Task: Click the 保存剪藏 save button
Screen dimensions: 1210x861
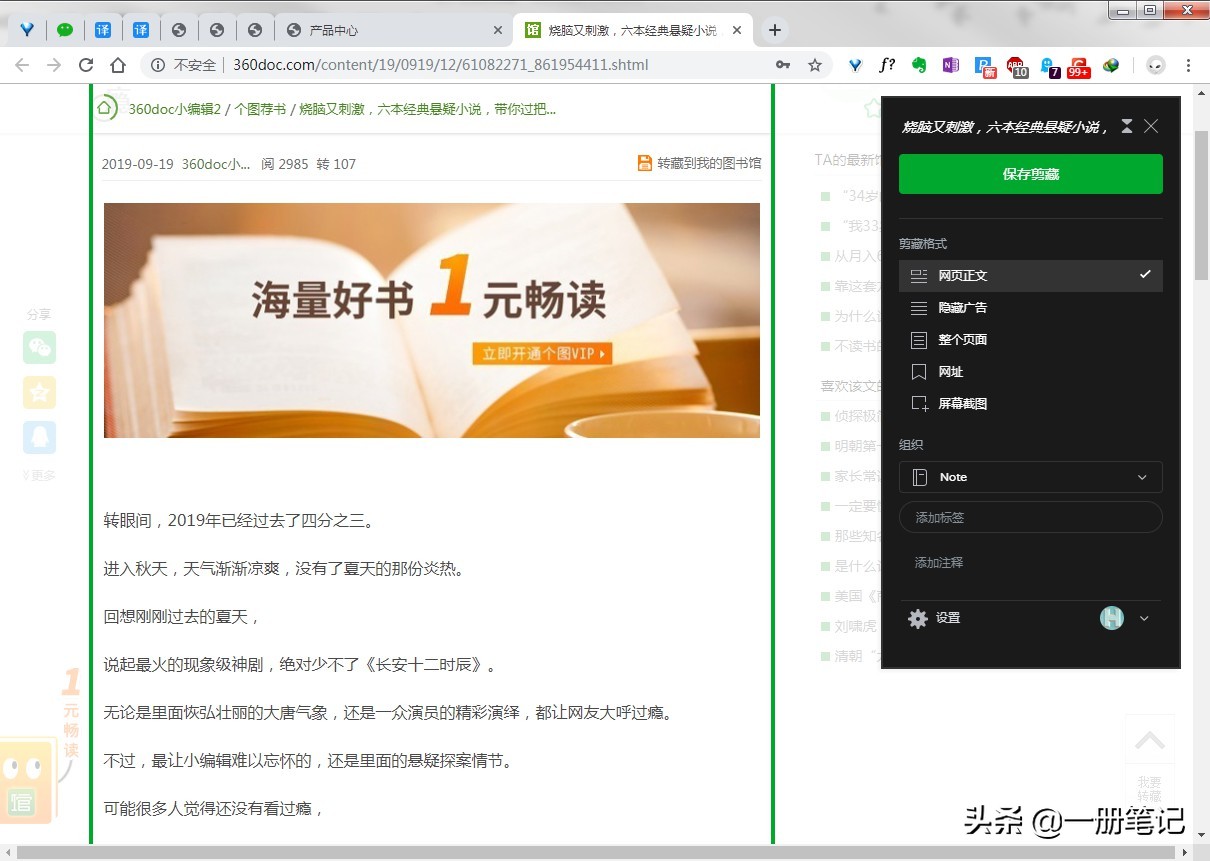Action: [x=1030, y=173]
